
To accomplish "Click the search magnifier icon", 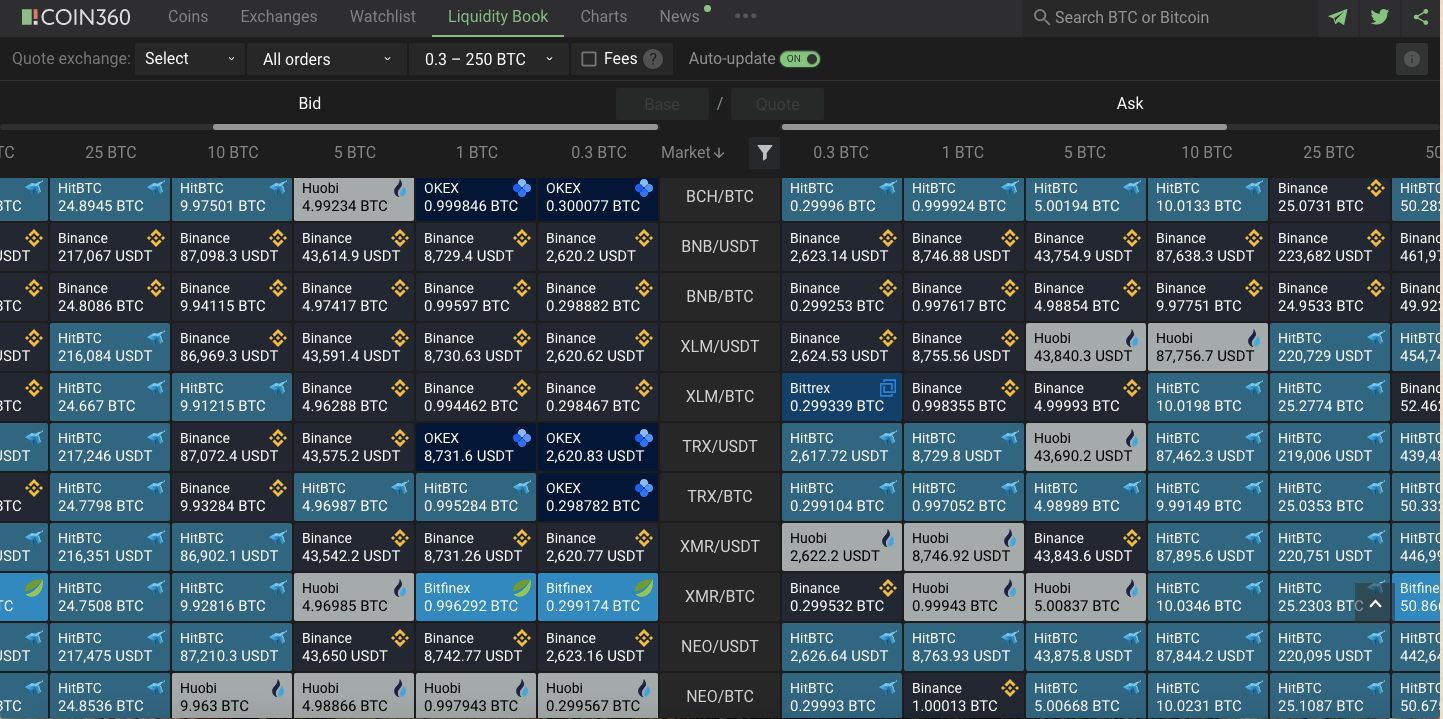I will [x=1041, y=17].
